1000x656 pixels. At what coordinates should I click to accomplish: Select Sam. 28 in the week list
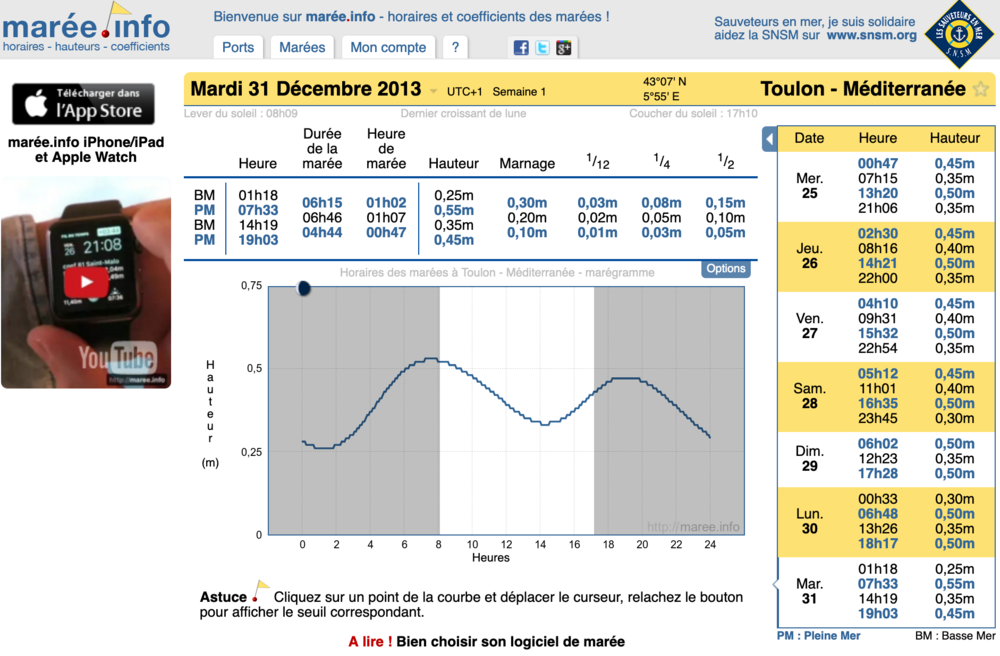(809, 396)
